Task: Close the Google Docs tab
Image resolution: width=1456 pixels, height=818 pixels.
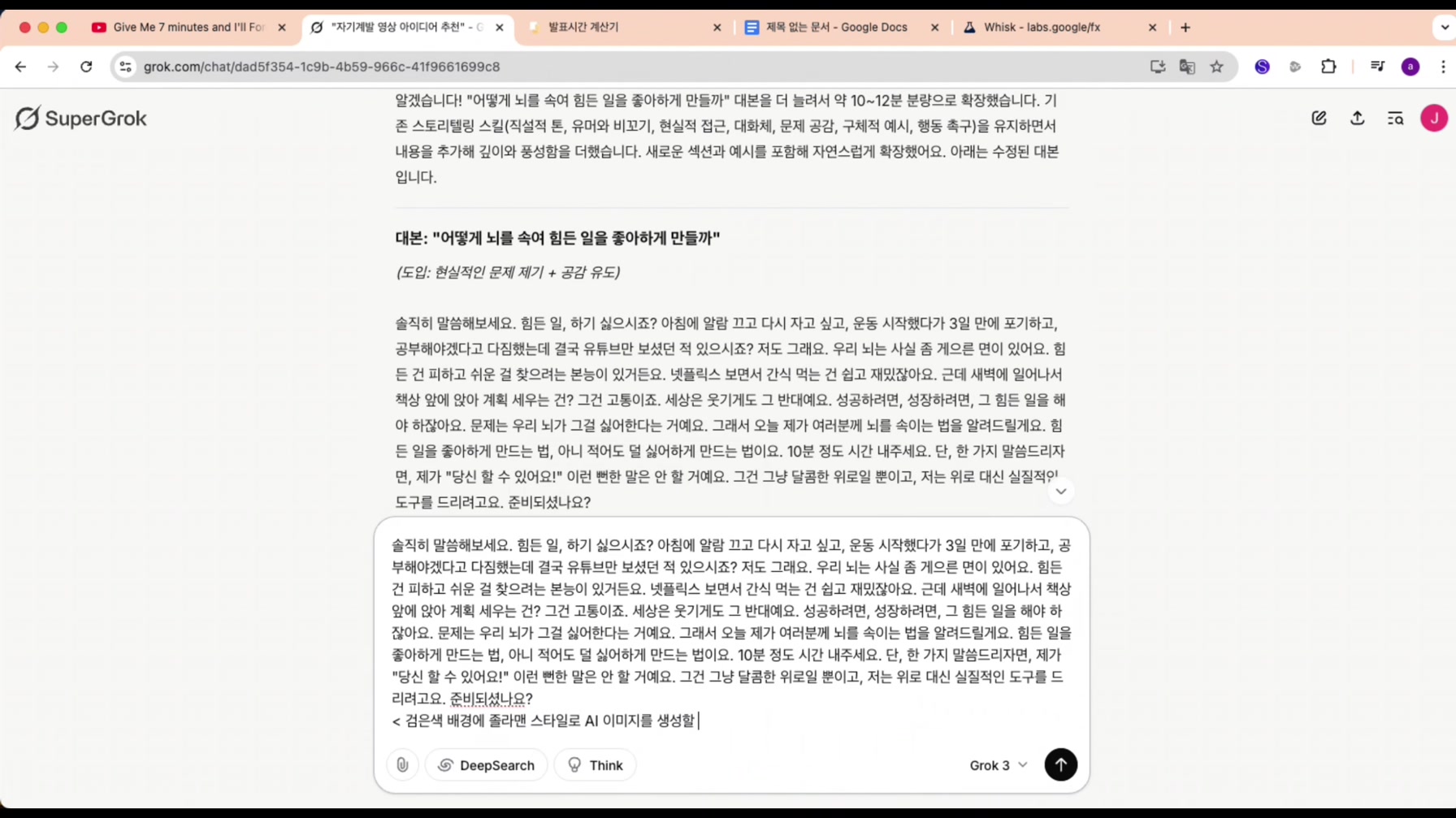Action: 934,28
